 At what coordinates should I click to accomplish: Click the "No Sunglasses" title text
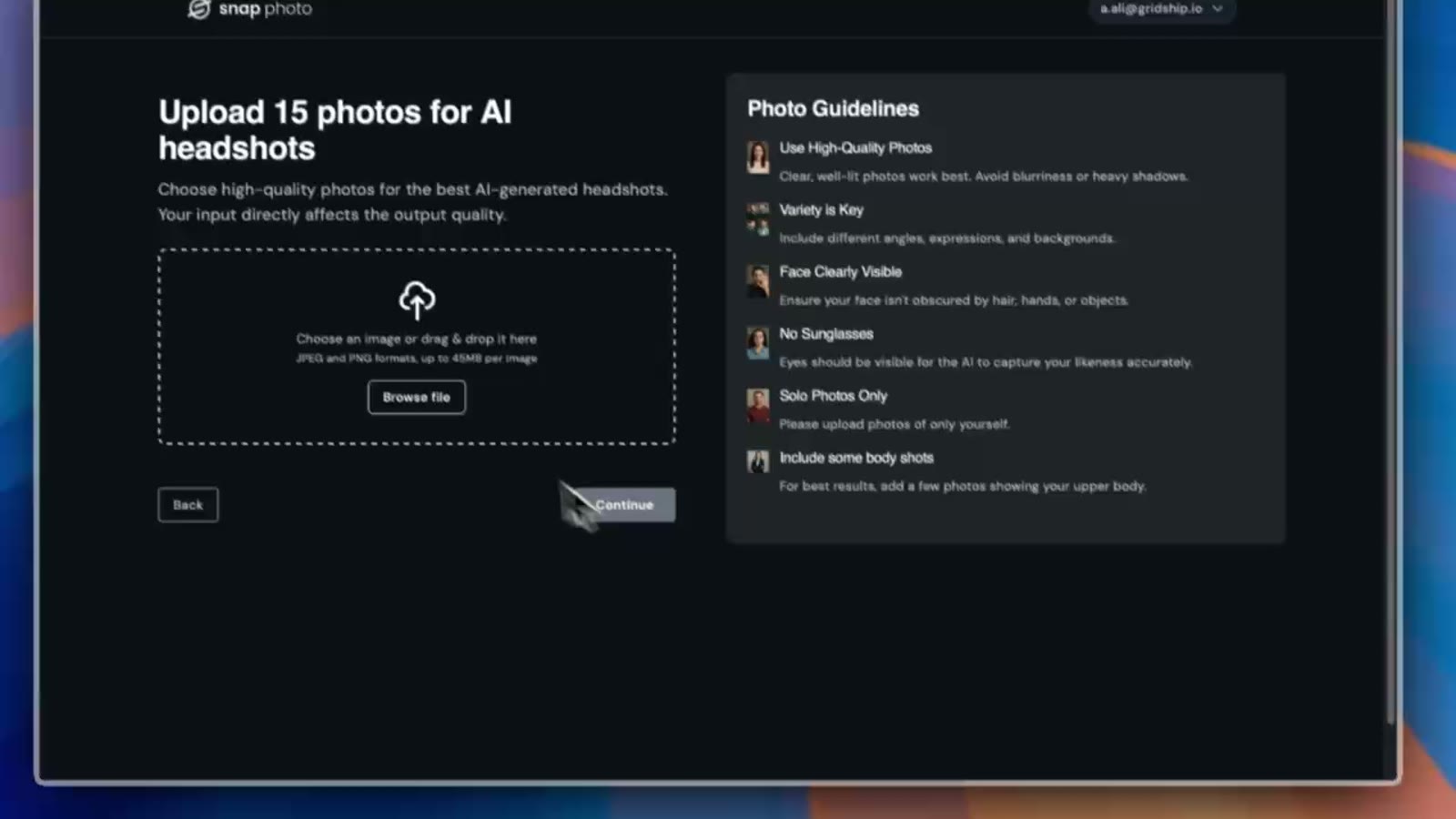(826, 333)
